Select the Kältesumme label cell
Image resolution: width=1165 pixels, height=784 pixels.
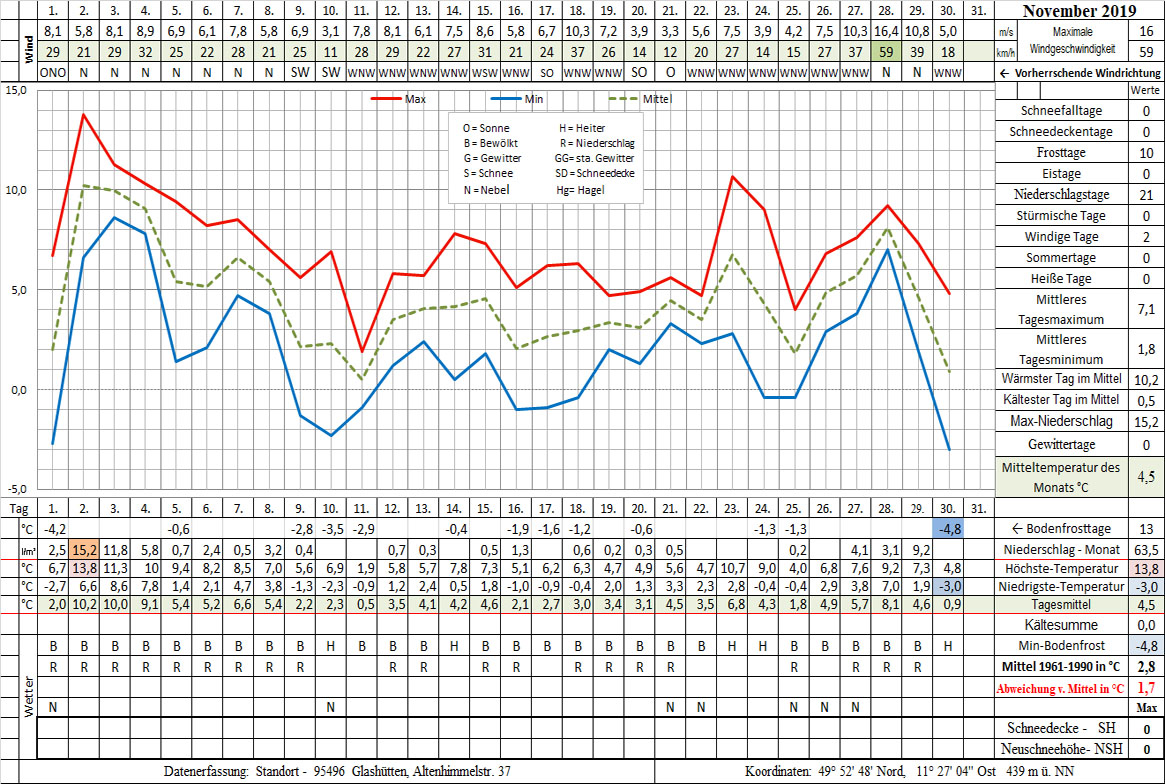[1060, 624]
